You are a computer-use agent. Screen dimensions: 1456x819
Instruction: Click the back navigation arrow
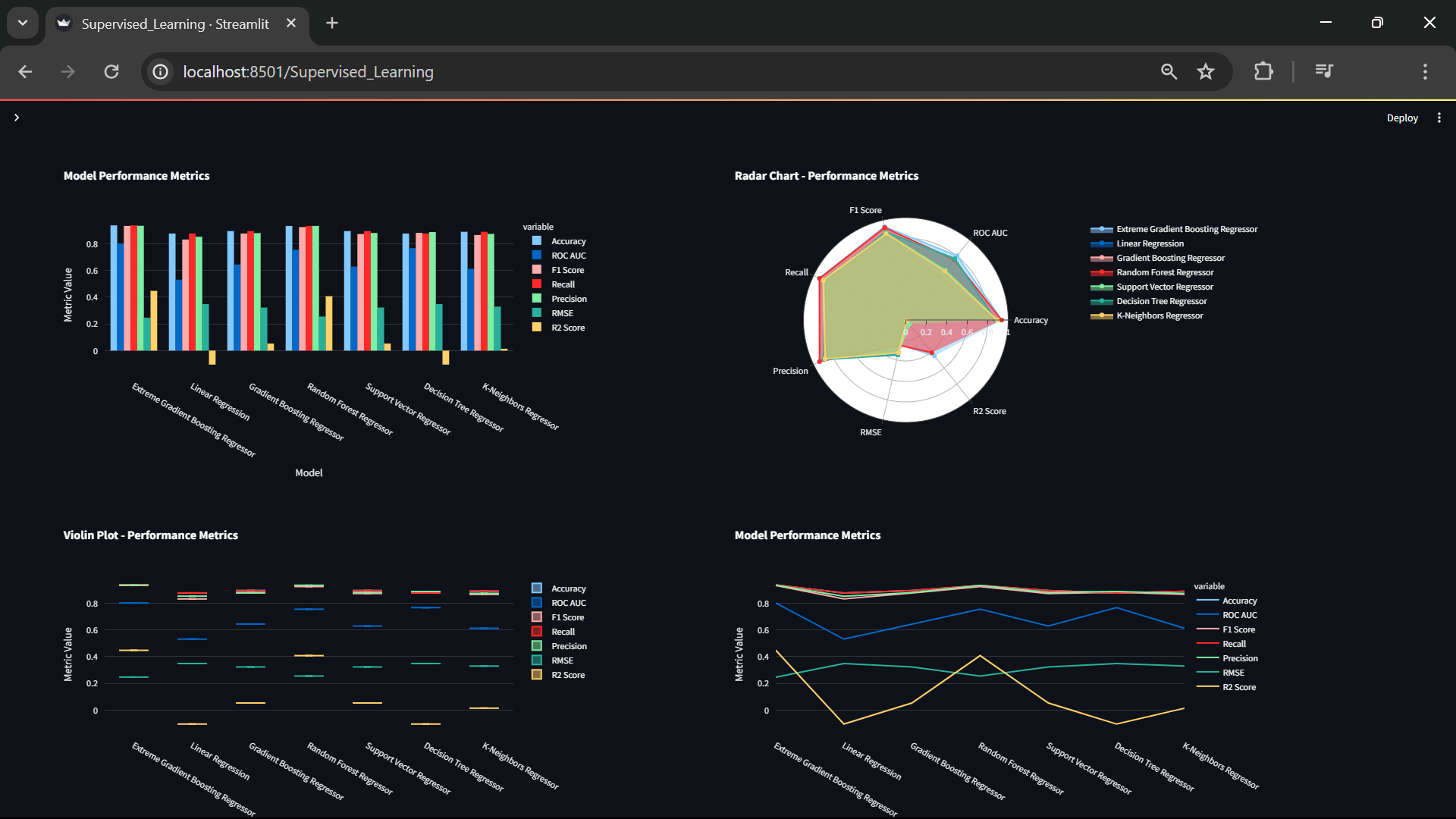(25, 71)
